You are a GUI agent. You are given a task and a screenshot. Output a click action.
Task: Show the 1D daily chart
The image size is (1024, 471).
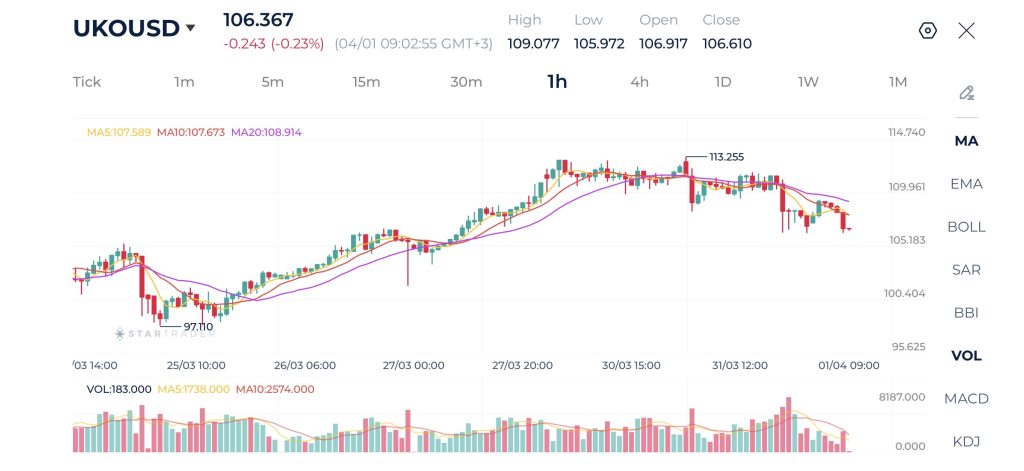point(723,82)
